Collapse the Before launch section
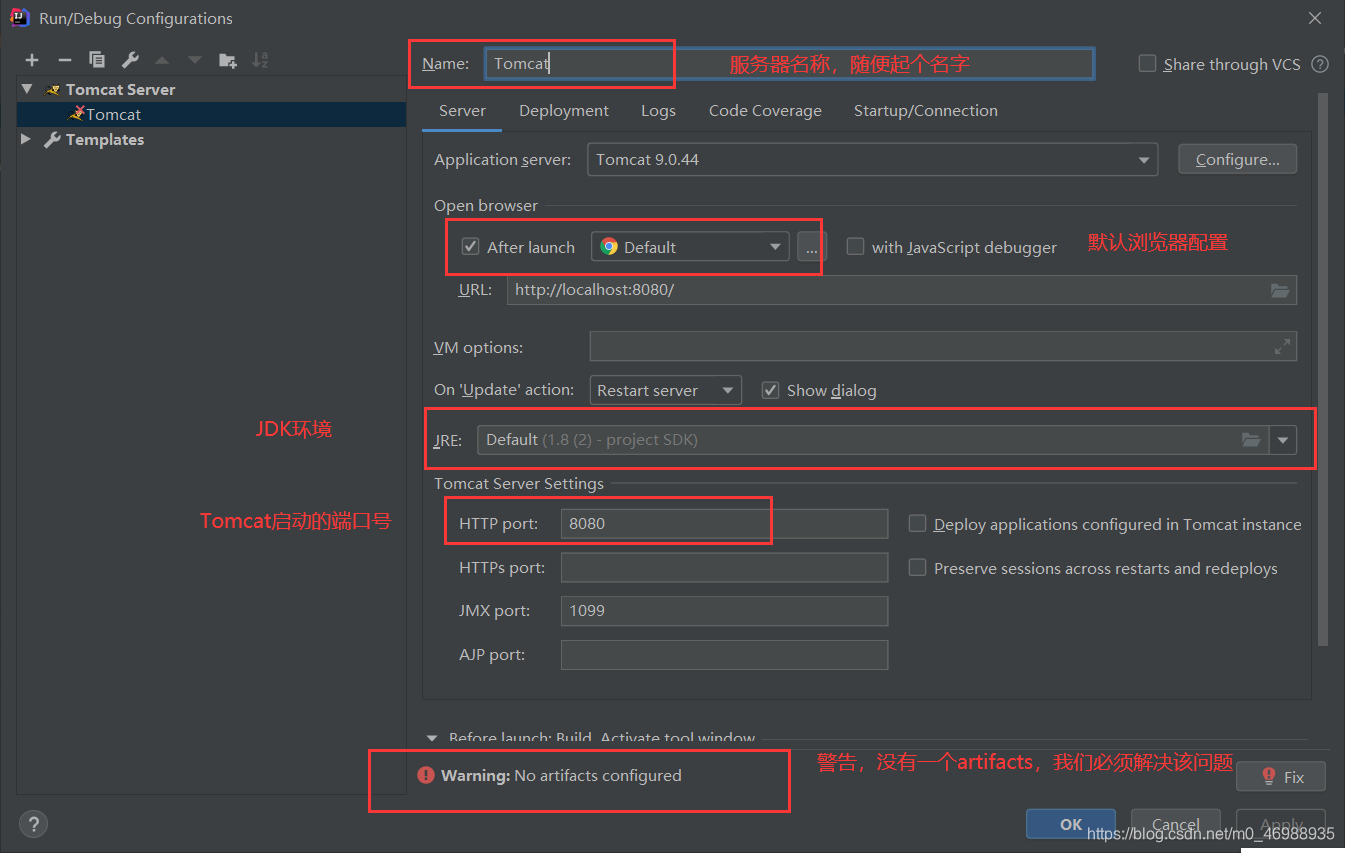Screen dimensions: 1345x853 [x=433, y=739]
